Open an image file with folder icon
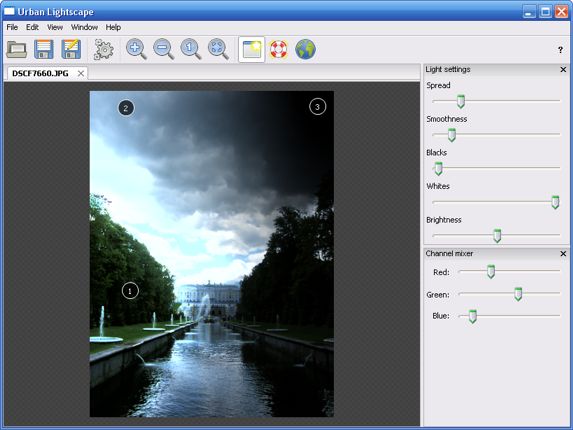This screenshot has height=430, width=573. [17, 49]
